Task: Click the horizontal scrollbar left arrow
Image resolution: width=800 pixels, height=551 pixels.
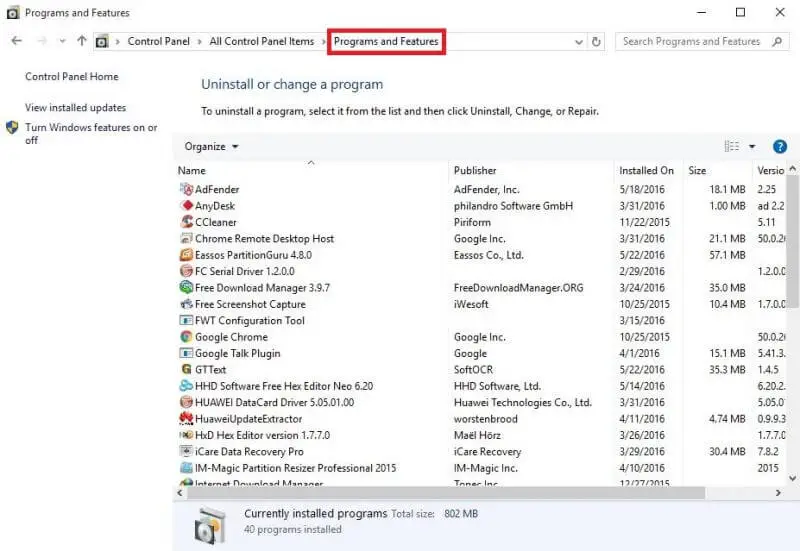Action: pyautogui.click(x=179, y=493)
